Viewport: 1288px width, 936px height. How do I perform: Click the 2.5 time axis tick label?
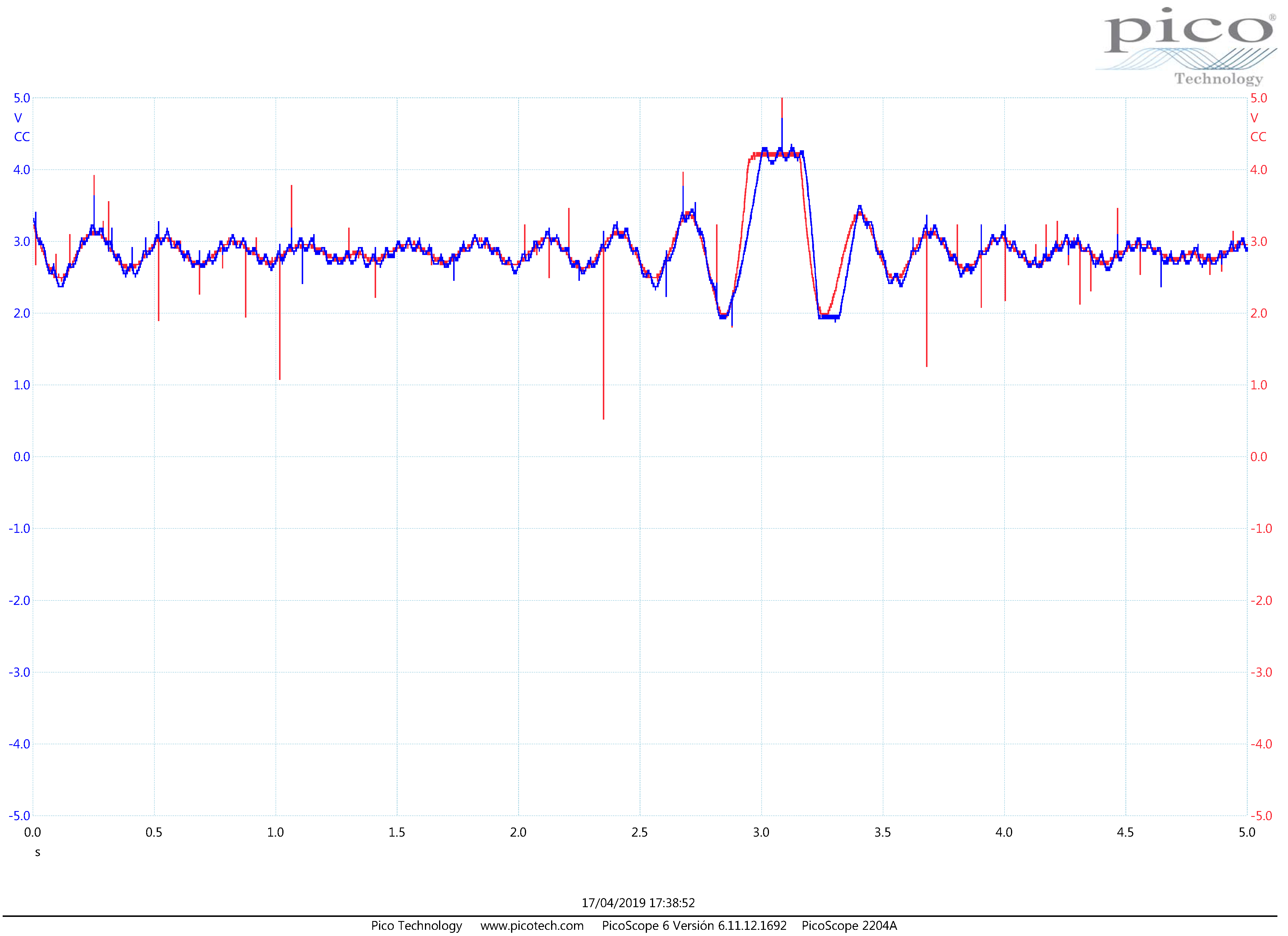coord(640,832)
